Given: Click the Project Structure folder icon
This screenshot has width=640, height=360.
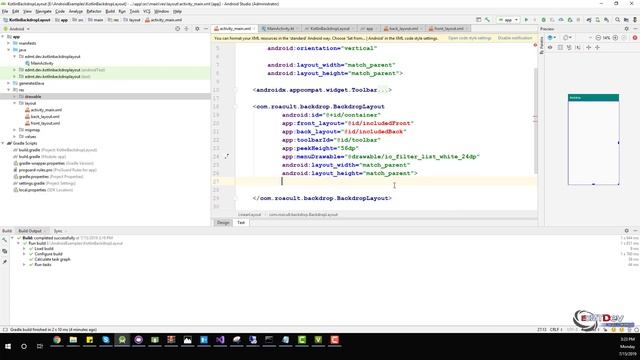Looking at the screenshot, I should 626,20.
